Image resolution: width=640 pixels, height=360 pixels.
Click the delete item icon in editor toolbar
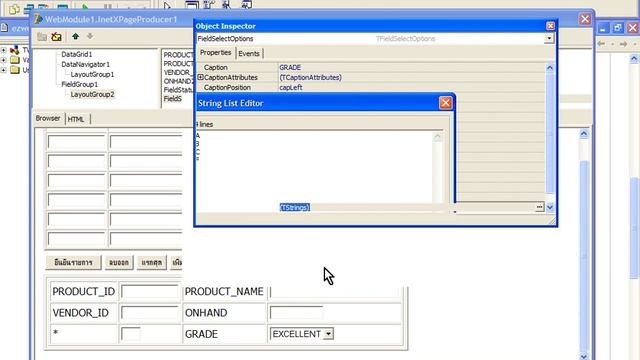[x=56, y=37]
